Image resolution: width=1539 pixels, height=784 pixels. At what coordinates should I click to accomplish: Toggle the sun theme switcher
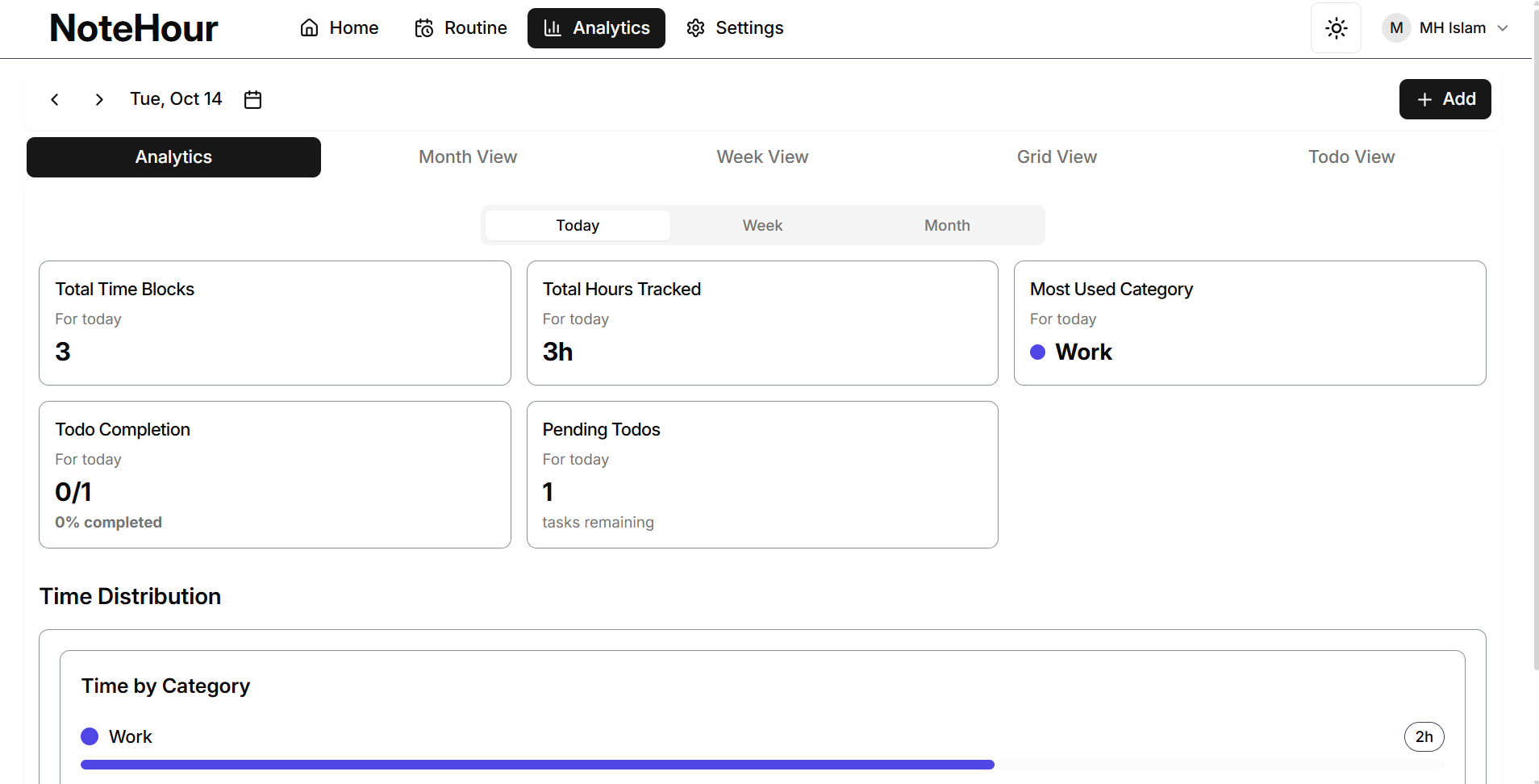[x=1336, y=28]
